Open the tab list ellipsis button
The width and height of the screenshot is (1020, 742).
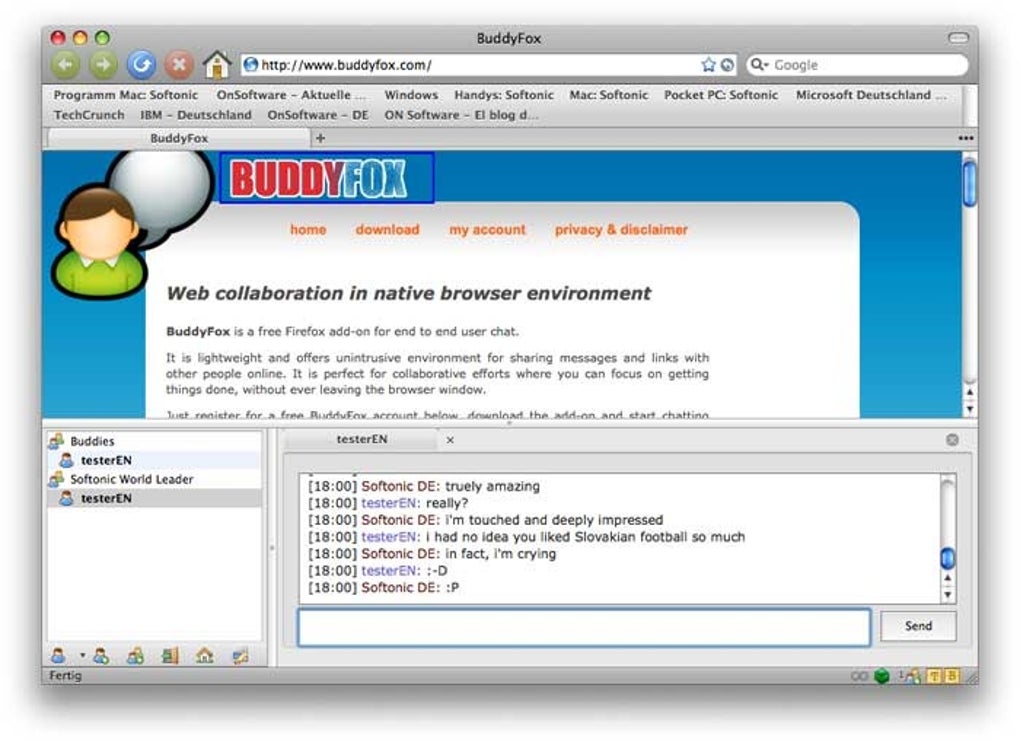tap(965, 138)
